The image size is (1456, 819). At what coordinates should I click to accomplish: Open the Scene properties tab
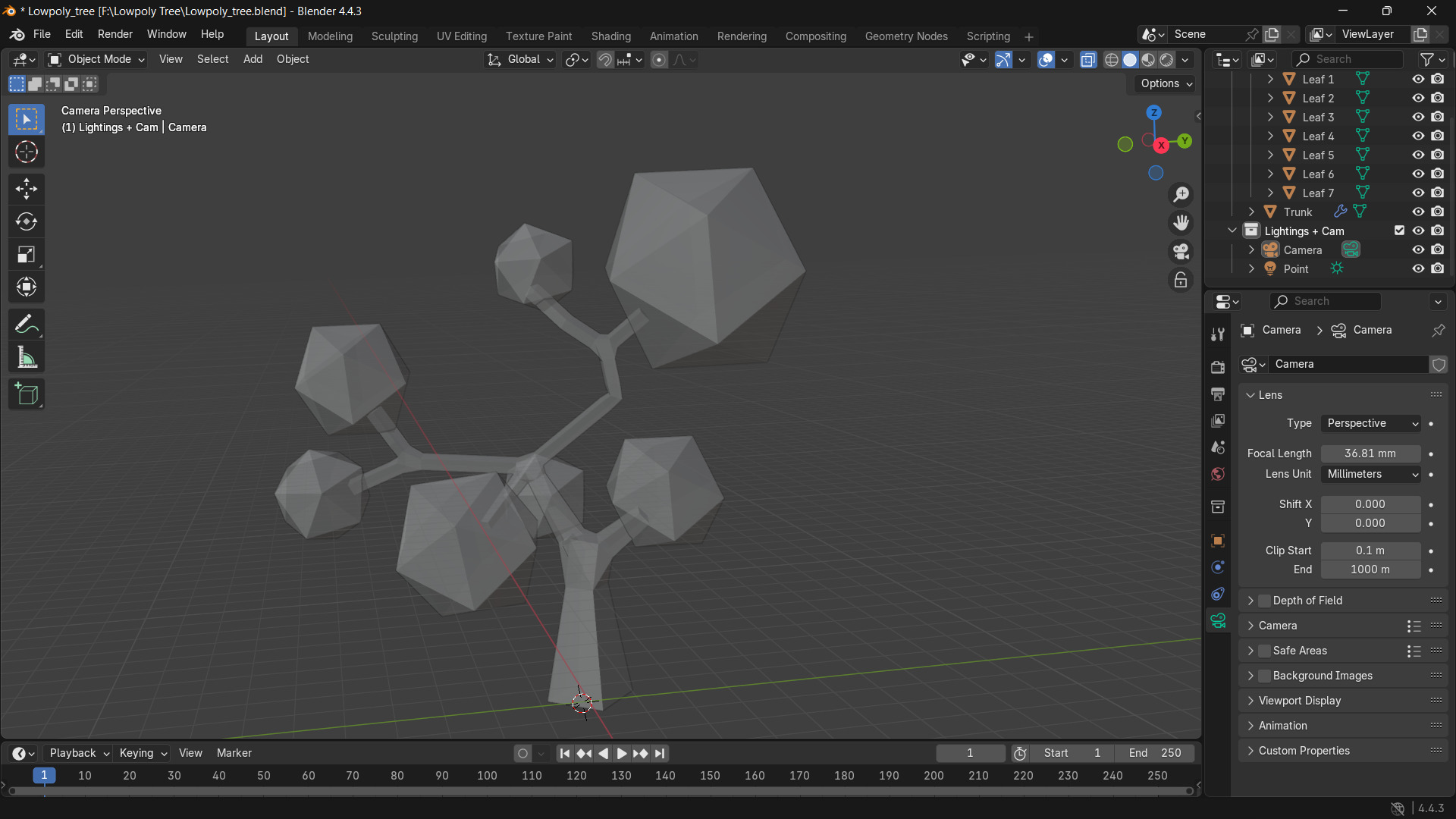click(x=1218, y=447)
